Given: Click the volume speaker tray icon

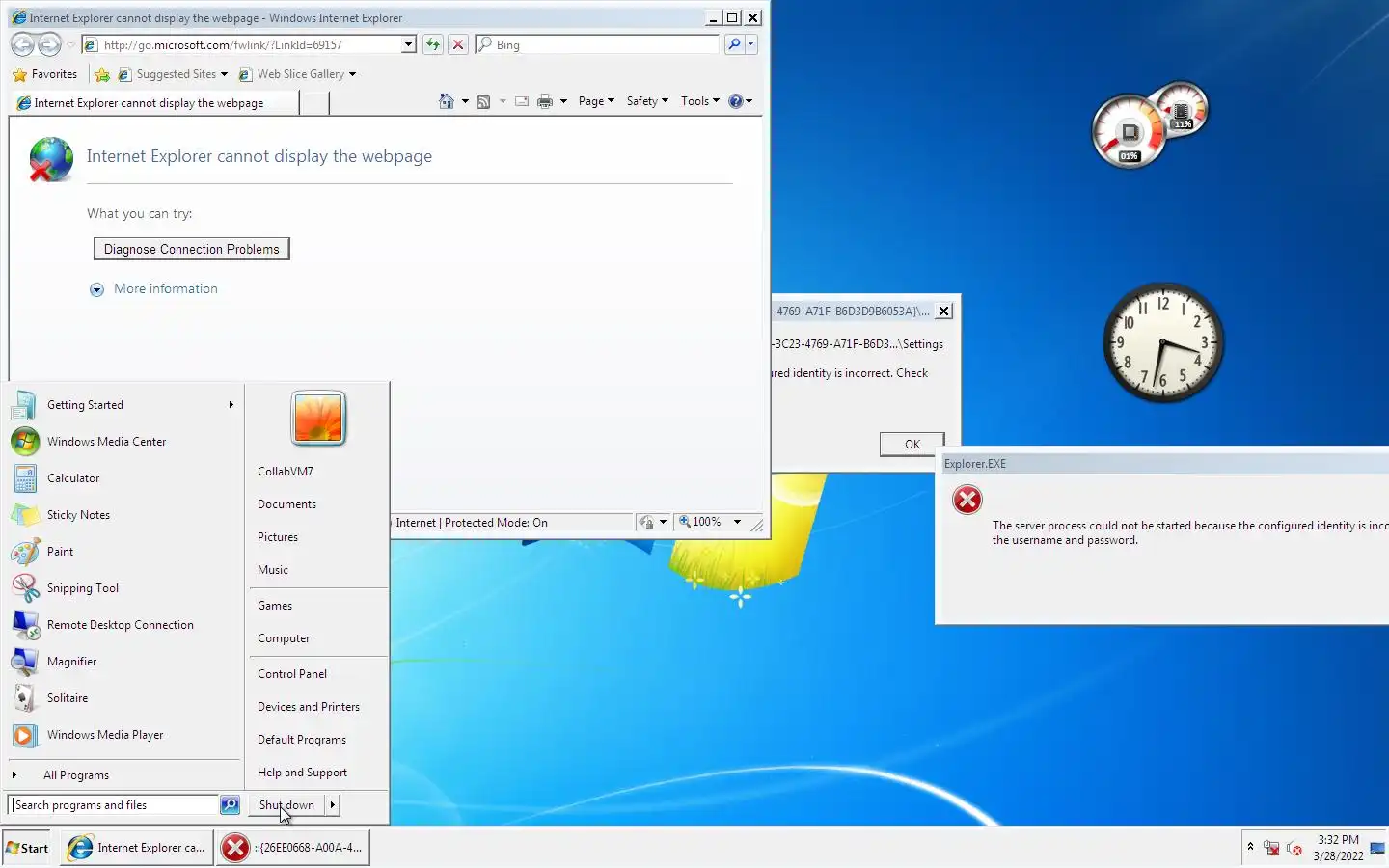Looking at the screenshot, I should pos(1294,849).
